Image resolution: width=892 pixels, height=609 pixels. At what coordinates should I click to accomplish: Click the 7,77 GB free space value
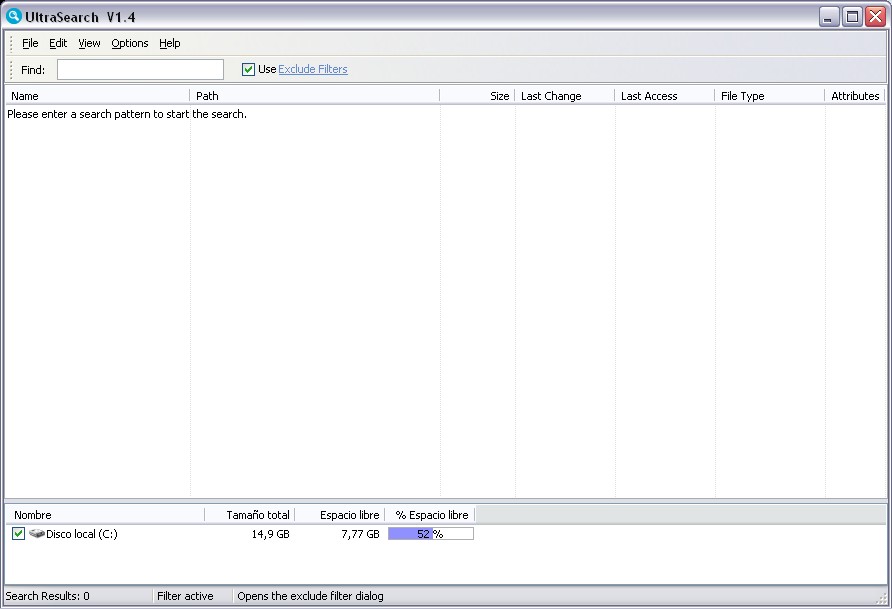(360, 534)
